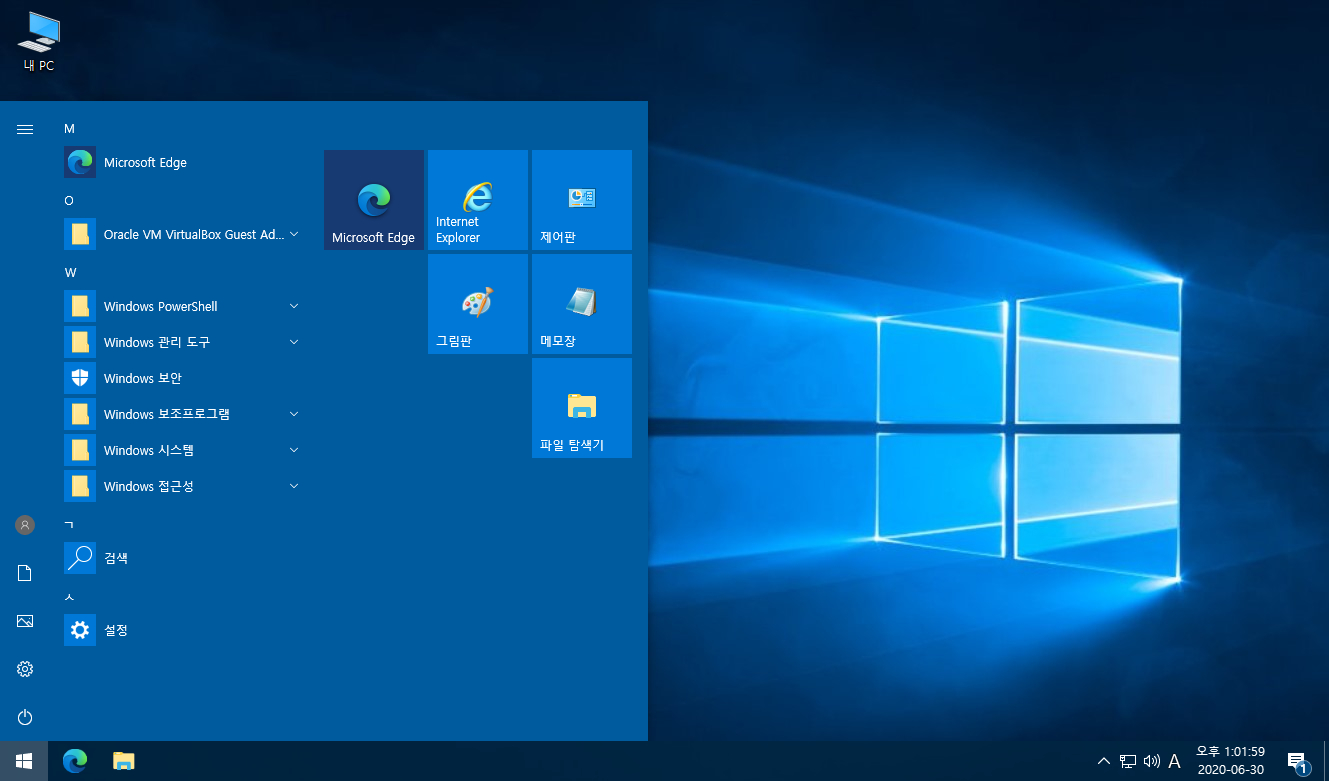Open the Action Center notifications icon
Viewport: 1329px width, 781px height.
[x=1298, y=761]
